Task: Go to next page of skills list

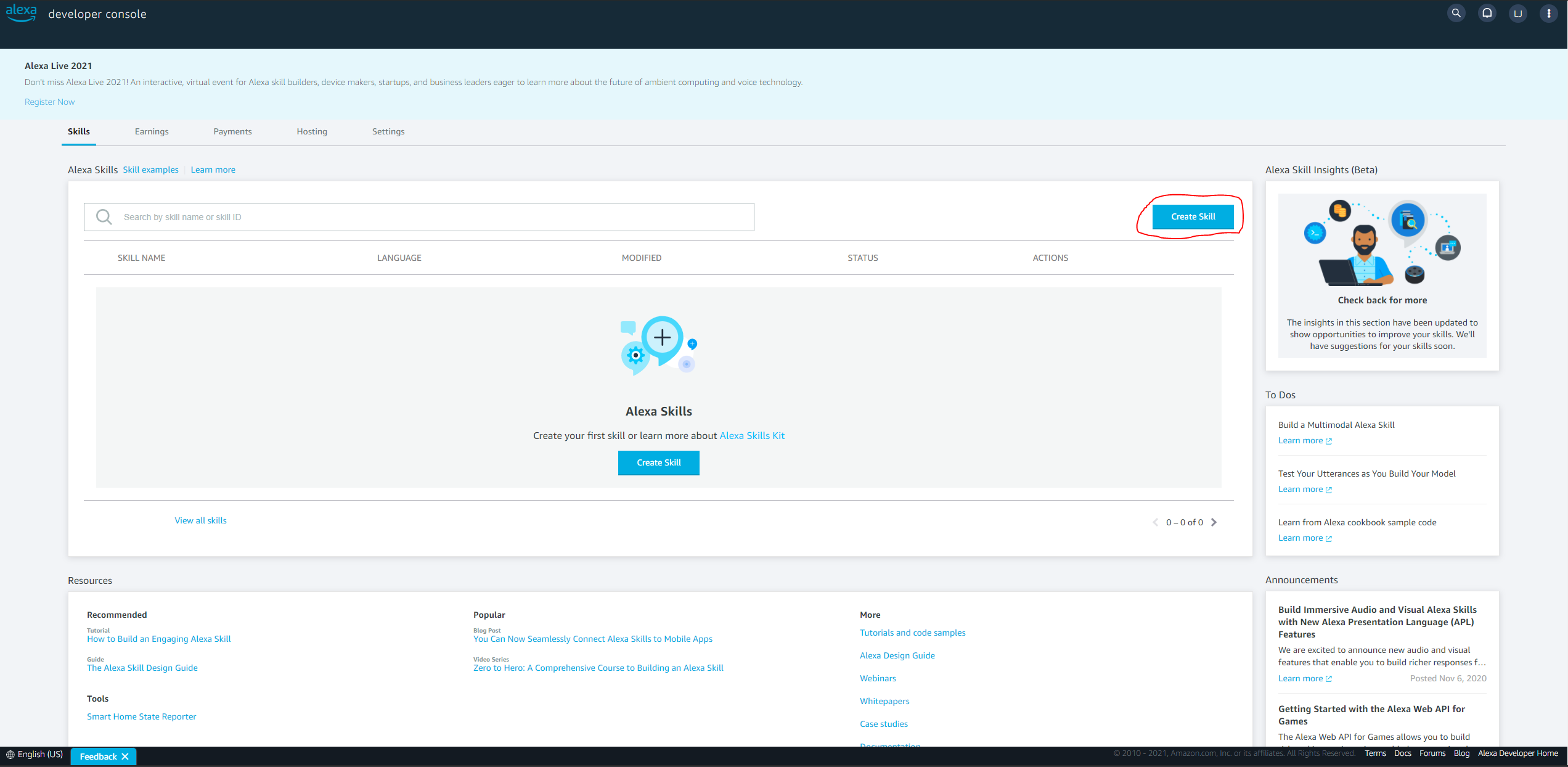Action: click(x=1214, y=522)
